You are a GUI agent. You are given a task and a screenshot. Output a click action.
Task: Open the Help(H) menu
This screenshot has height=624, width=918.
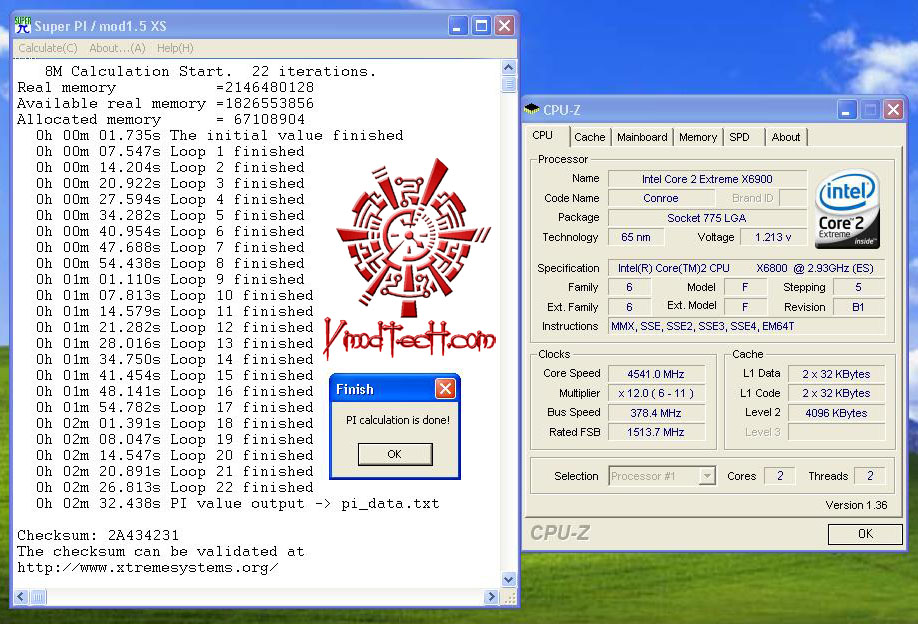[x=175, y=48]
